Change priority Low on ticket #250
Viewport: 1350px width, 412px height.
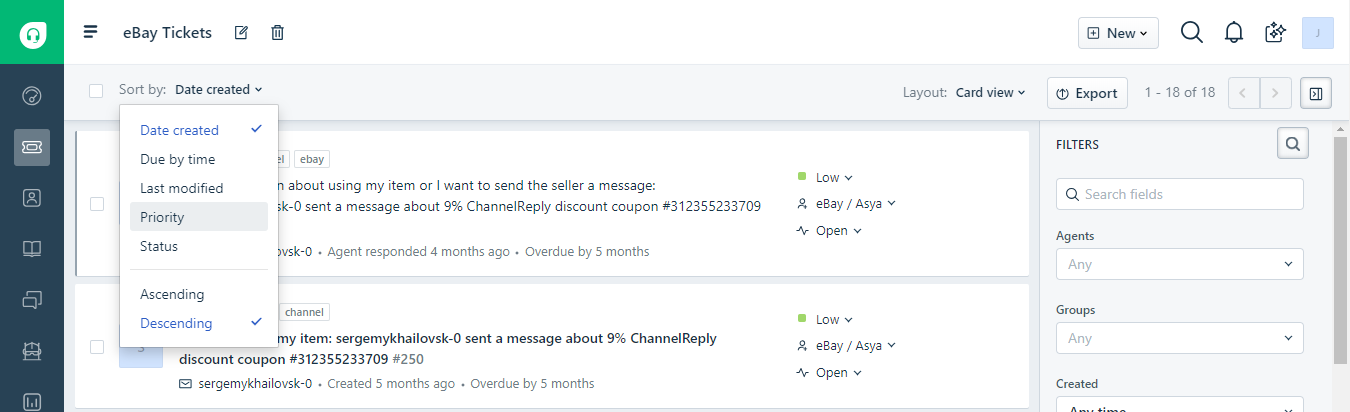[x=826, y=319]
